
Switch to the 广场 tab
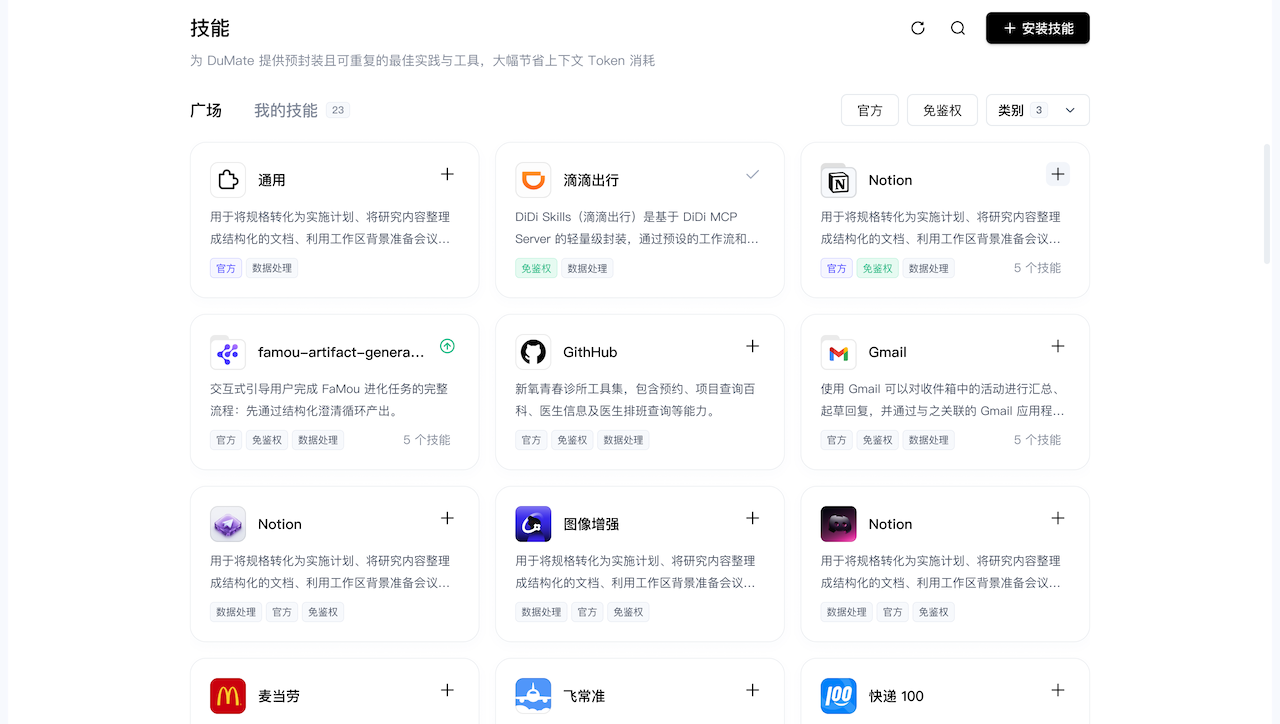pos(206,110)
